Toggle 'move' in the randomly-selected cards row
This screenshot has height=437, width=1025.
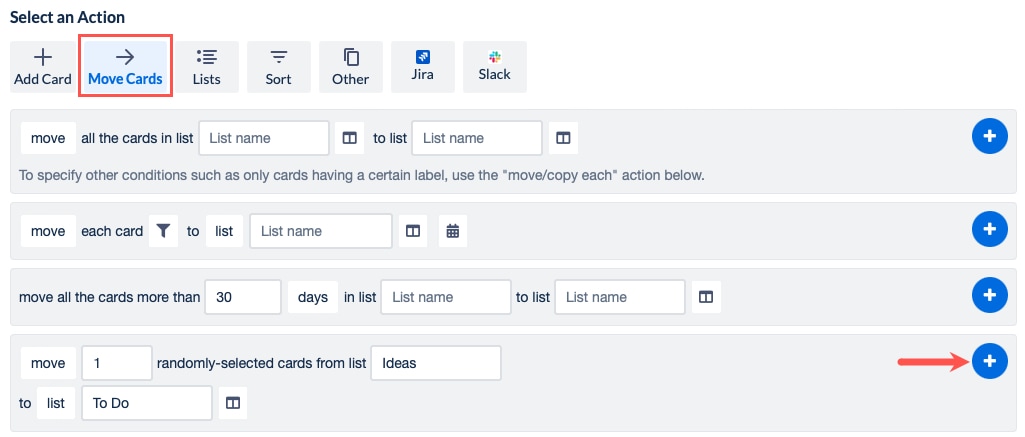[x=47, y=363]
